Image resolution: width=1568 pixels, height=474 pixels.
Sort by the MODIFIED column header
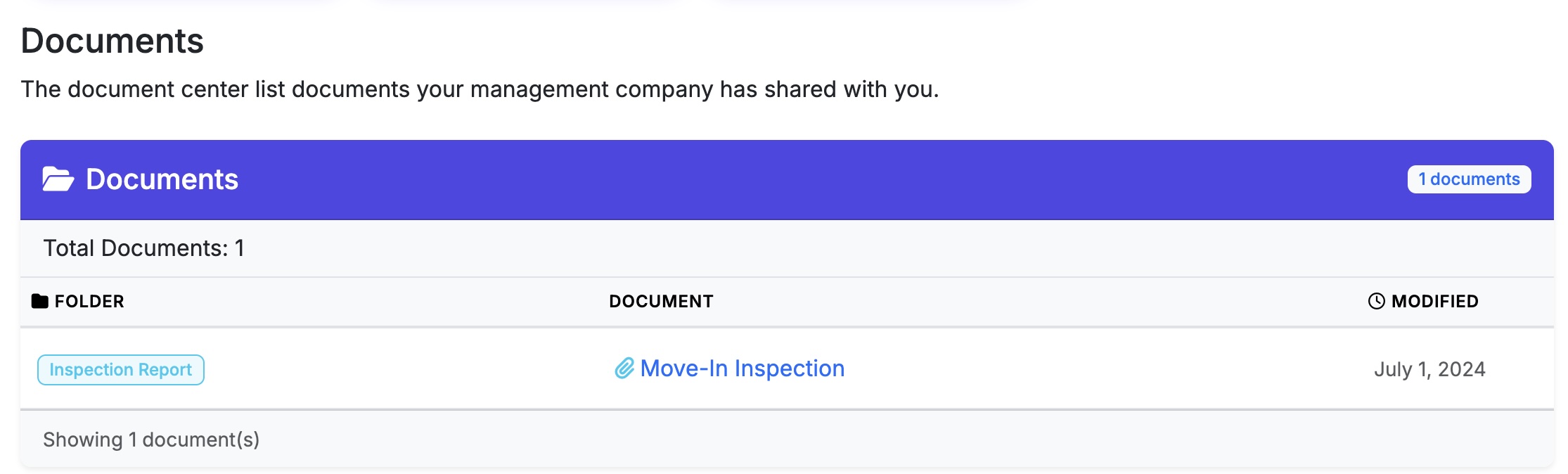pyautogui.click(x=1434, y=301)
